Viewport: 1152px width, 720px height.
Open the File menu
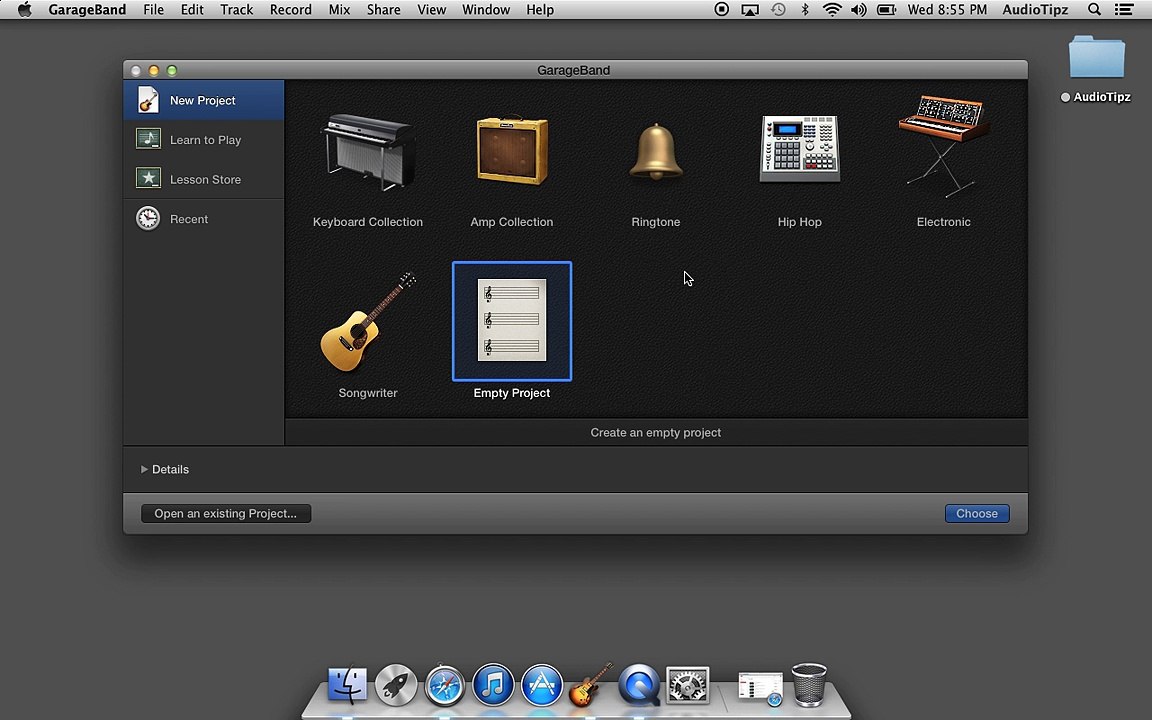point(154,10)
